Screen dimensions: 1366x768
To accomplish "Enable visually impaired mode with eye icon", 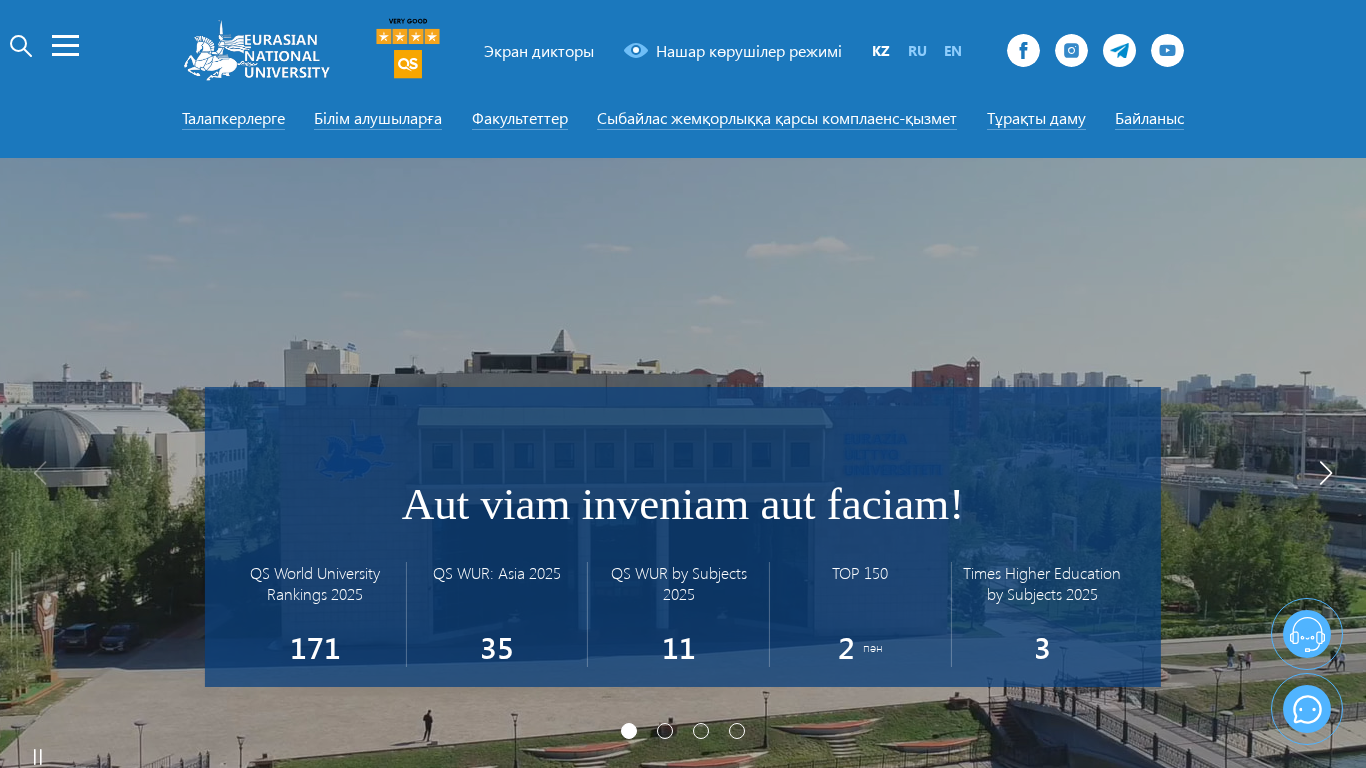I will pos(733,51).
